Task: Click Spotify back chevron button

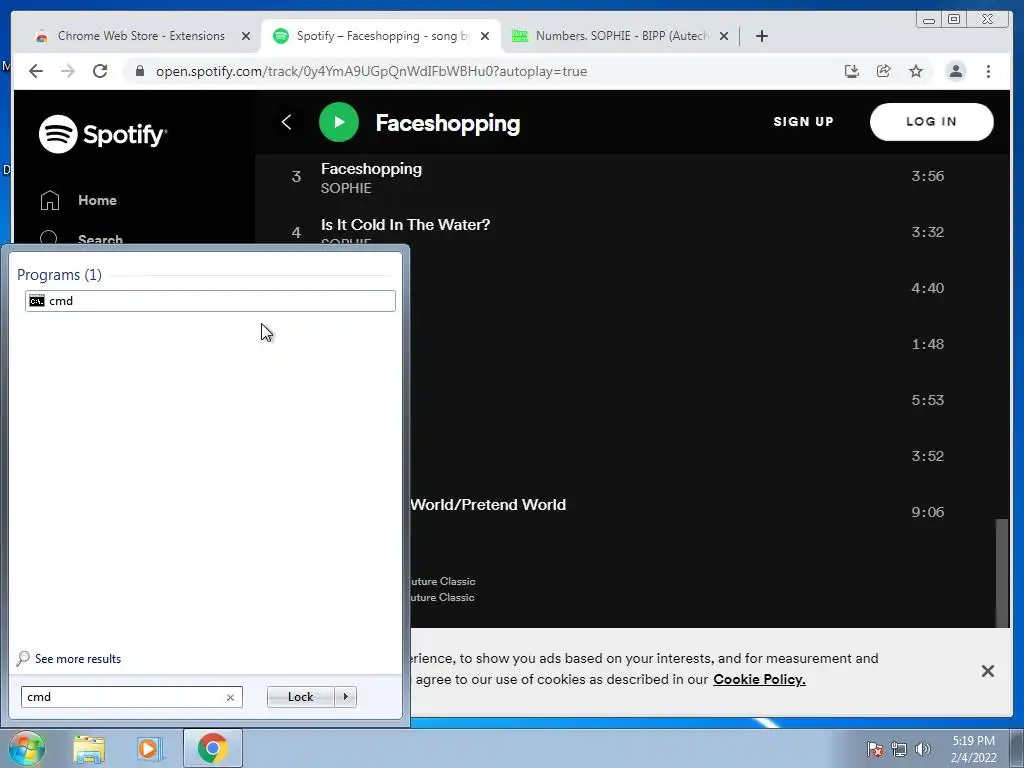Action: 286,122
